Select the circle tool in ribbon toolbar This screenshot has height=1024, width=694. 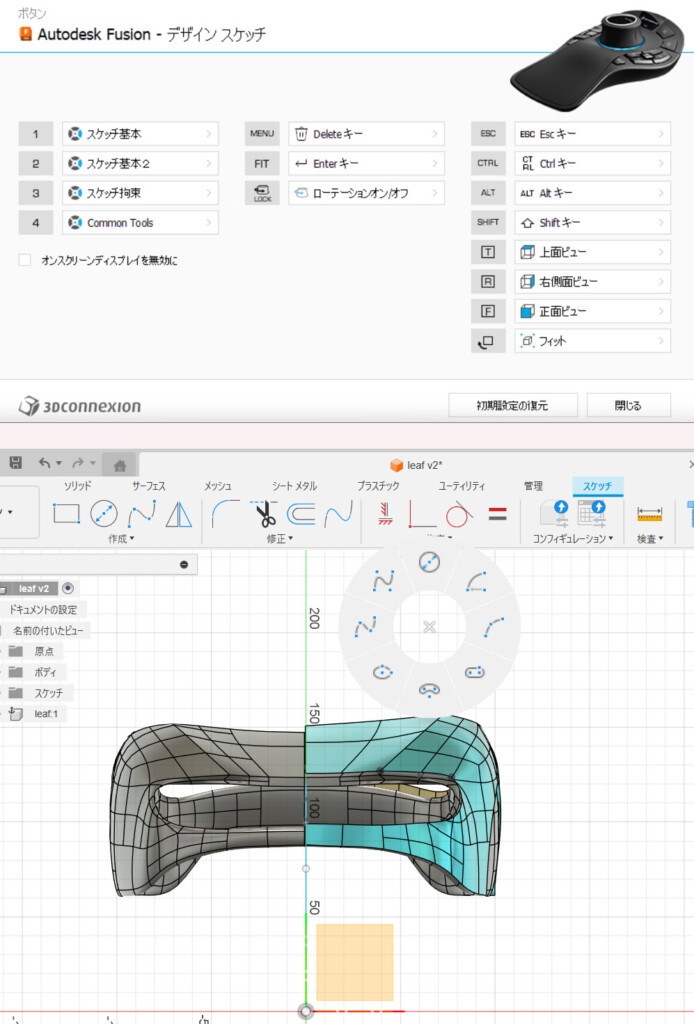point(104,514)
